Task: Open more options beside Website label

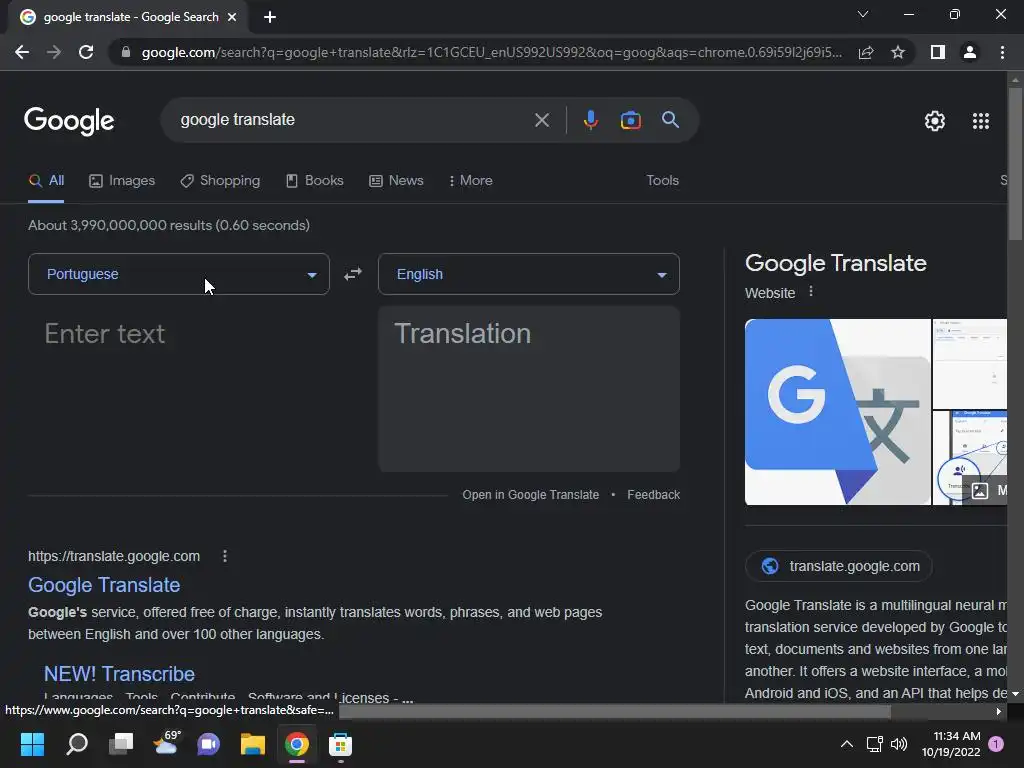Action: pyautogui.click(x=811, y=292)
